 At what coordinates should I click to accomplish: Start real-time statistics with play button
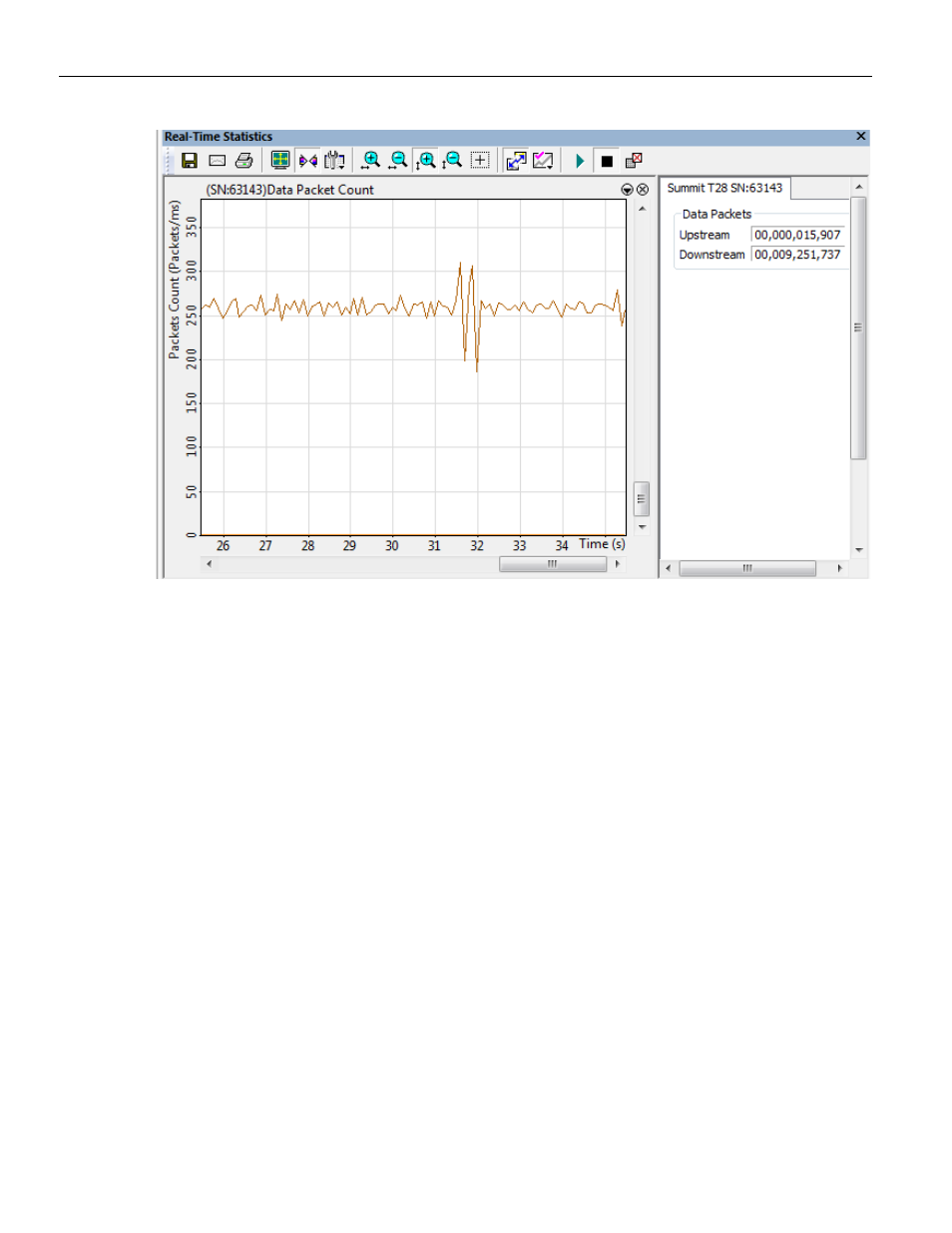(579, 161)
